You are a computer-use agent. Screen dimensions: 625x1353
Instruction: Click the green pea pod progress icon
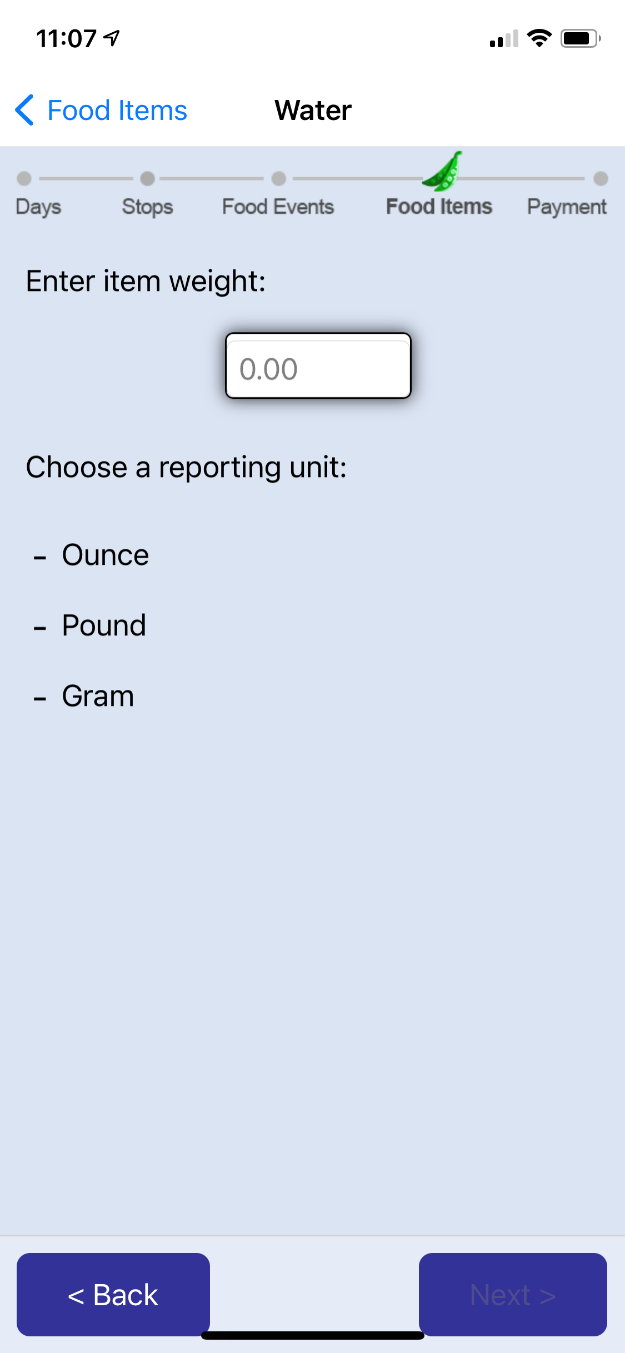coord(442,171)
